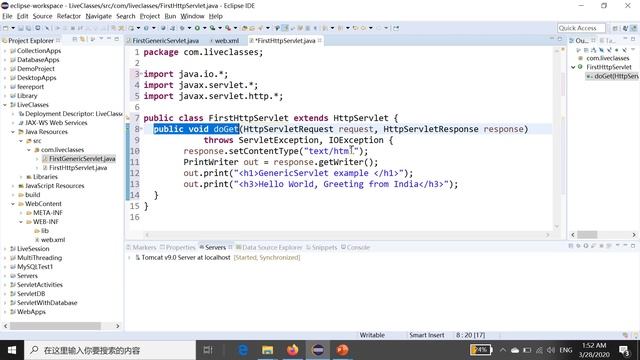Open the Run menu
This screenshot has height=360, width=640.
(x=170, y=16)
